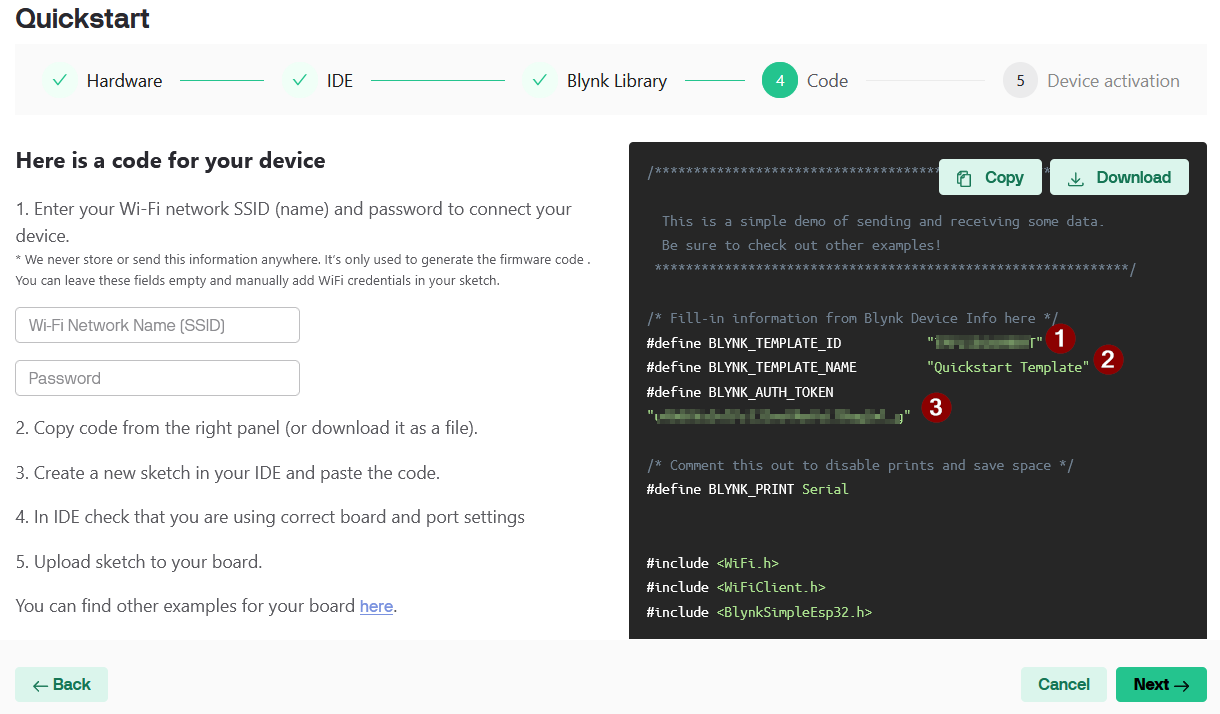The width and height of the screenshot is (1220, 714).
Task: Open the 'here' examples link
Action: point(376,606)
